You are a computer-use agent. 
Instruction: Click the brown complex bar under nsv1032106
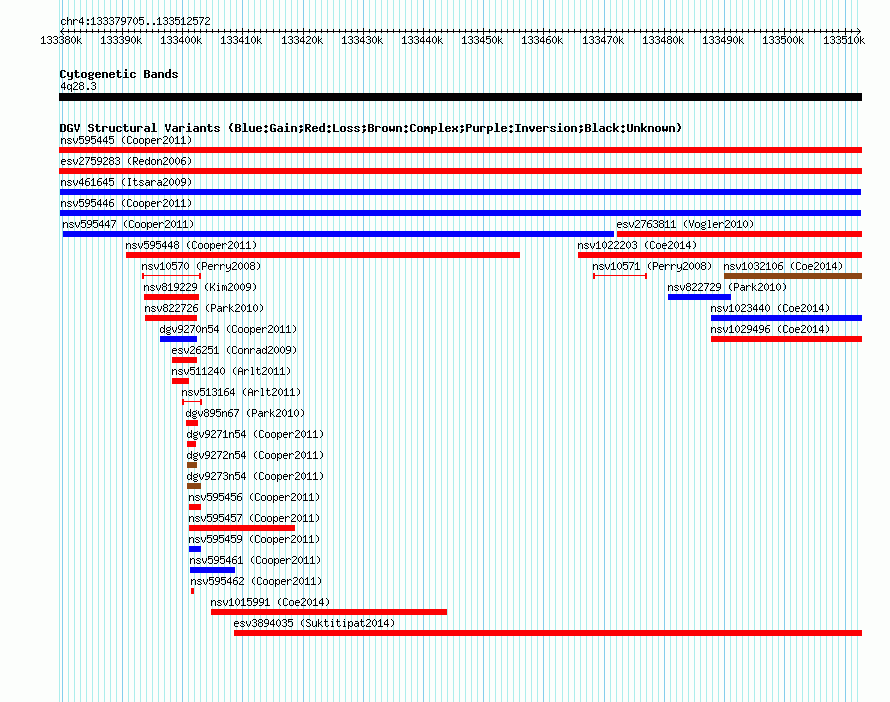793,276
